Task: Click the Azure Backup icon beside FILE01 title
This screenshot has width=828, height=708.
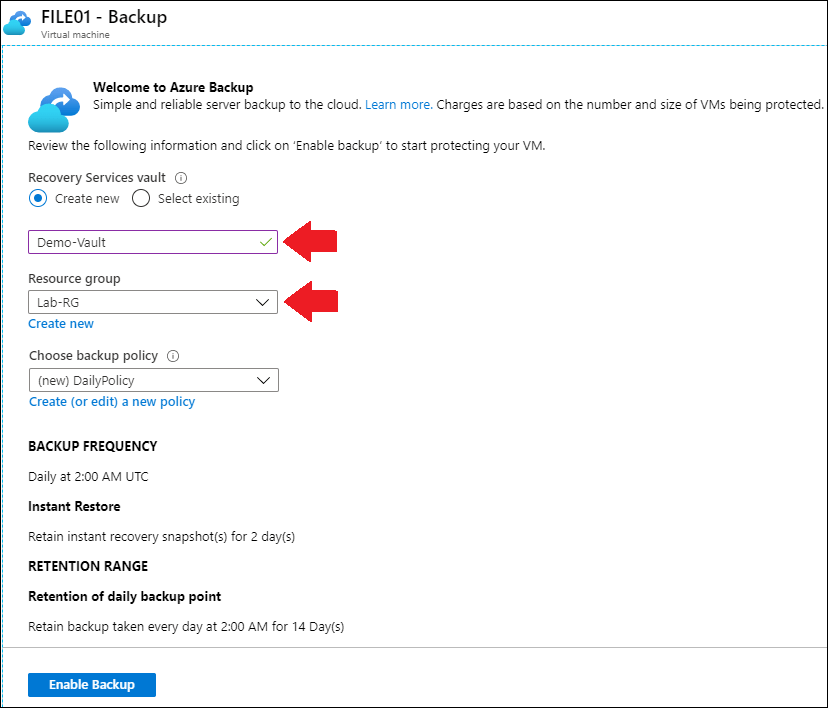Action: pyautogui.click(x=17, y=24)
